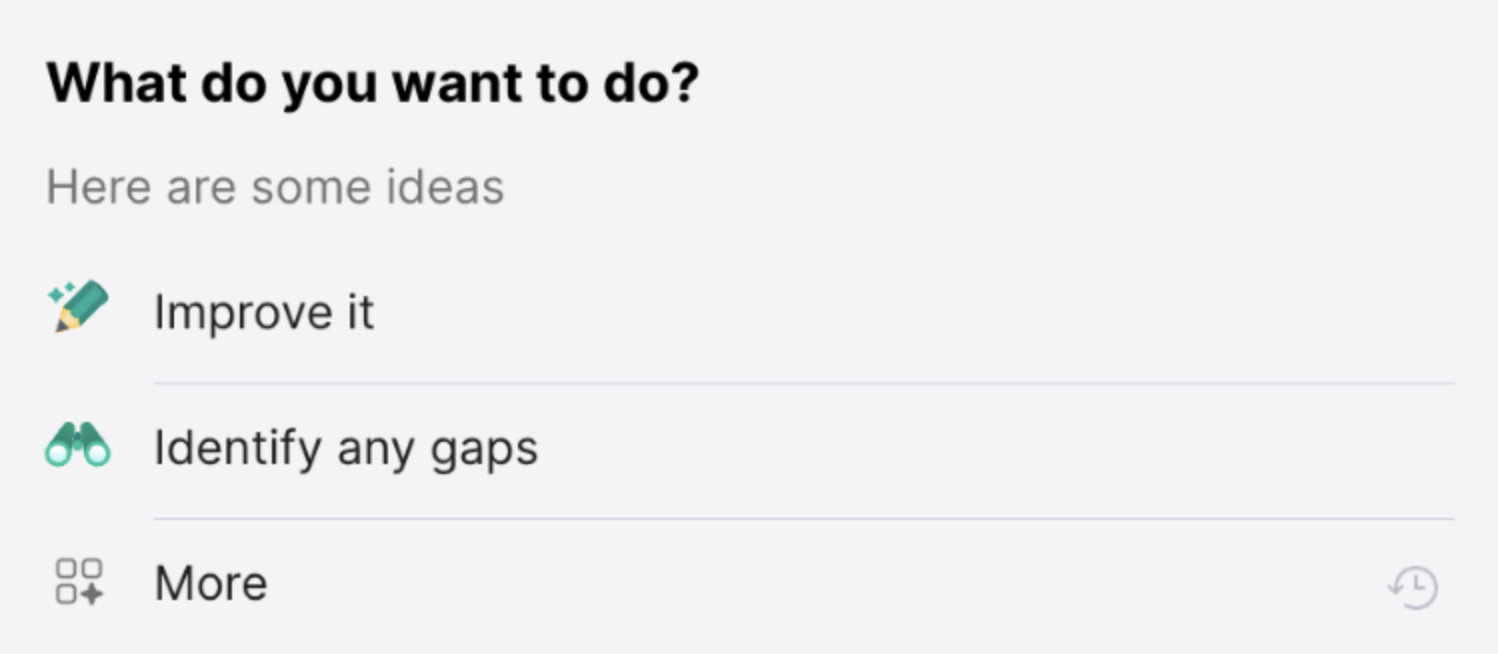Open the "More" ideas entry
Image resolution: width=1498 pixels, height=654 pixels.
click(211, 584)
